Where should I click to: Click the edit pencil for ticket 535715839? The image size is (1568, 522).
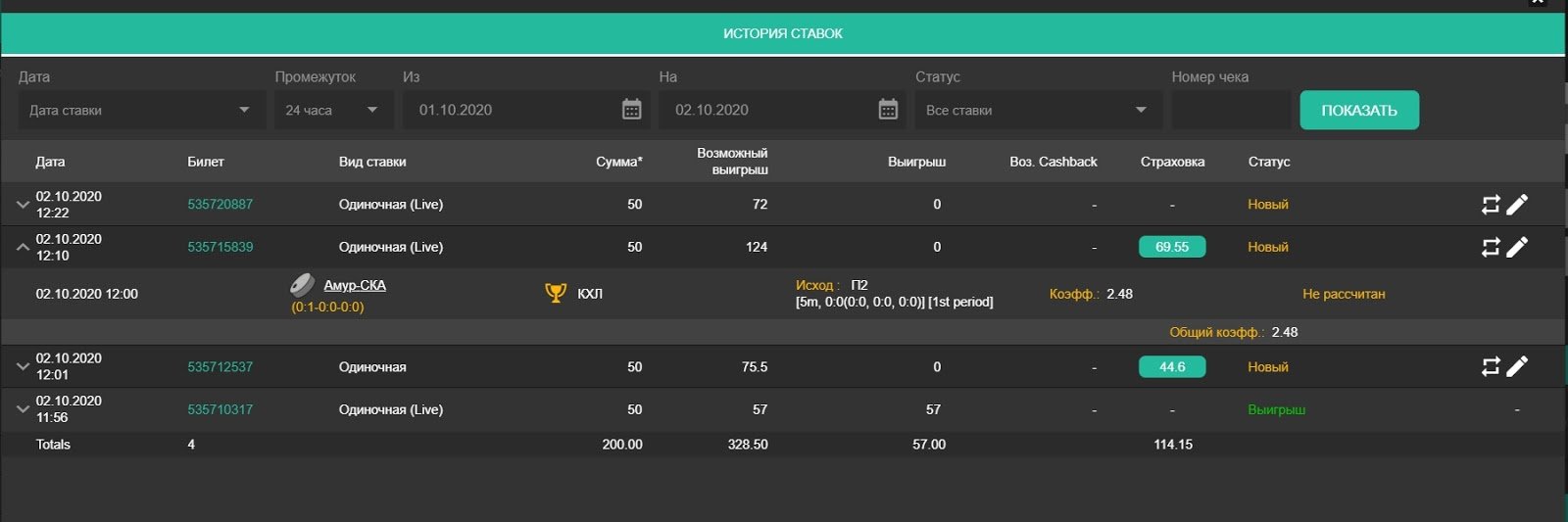click(1517, 248)
